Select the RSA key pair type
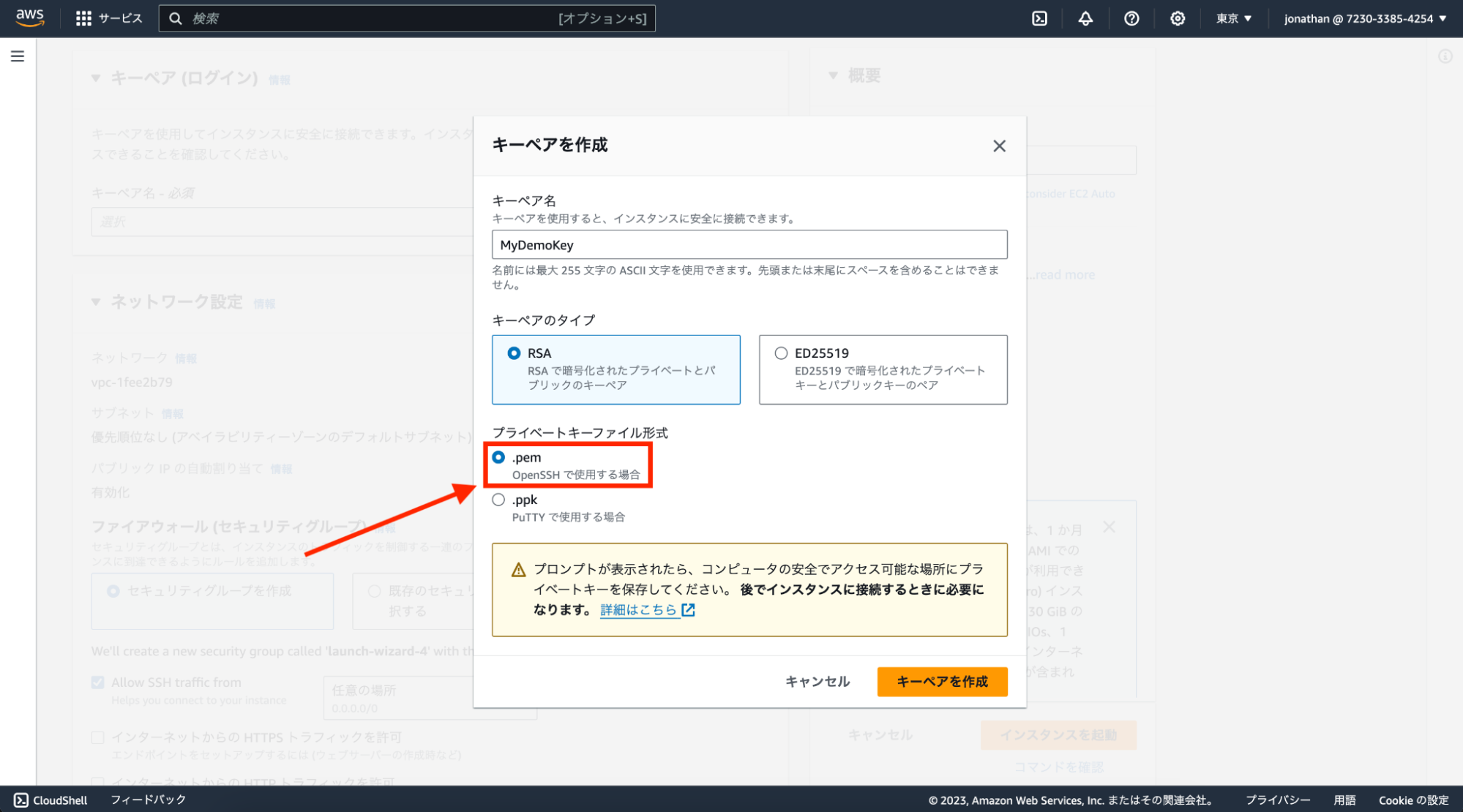Image resolution: width=1463 pixels, height=812 pixels. click(514, 353)
